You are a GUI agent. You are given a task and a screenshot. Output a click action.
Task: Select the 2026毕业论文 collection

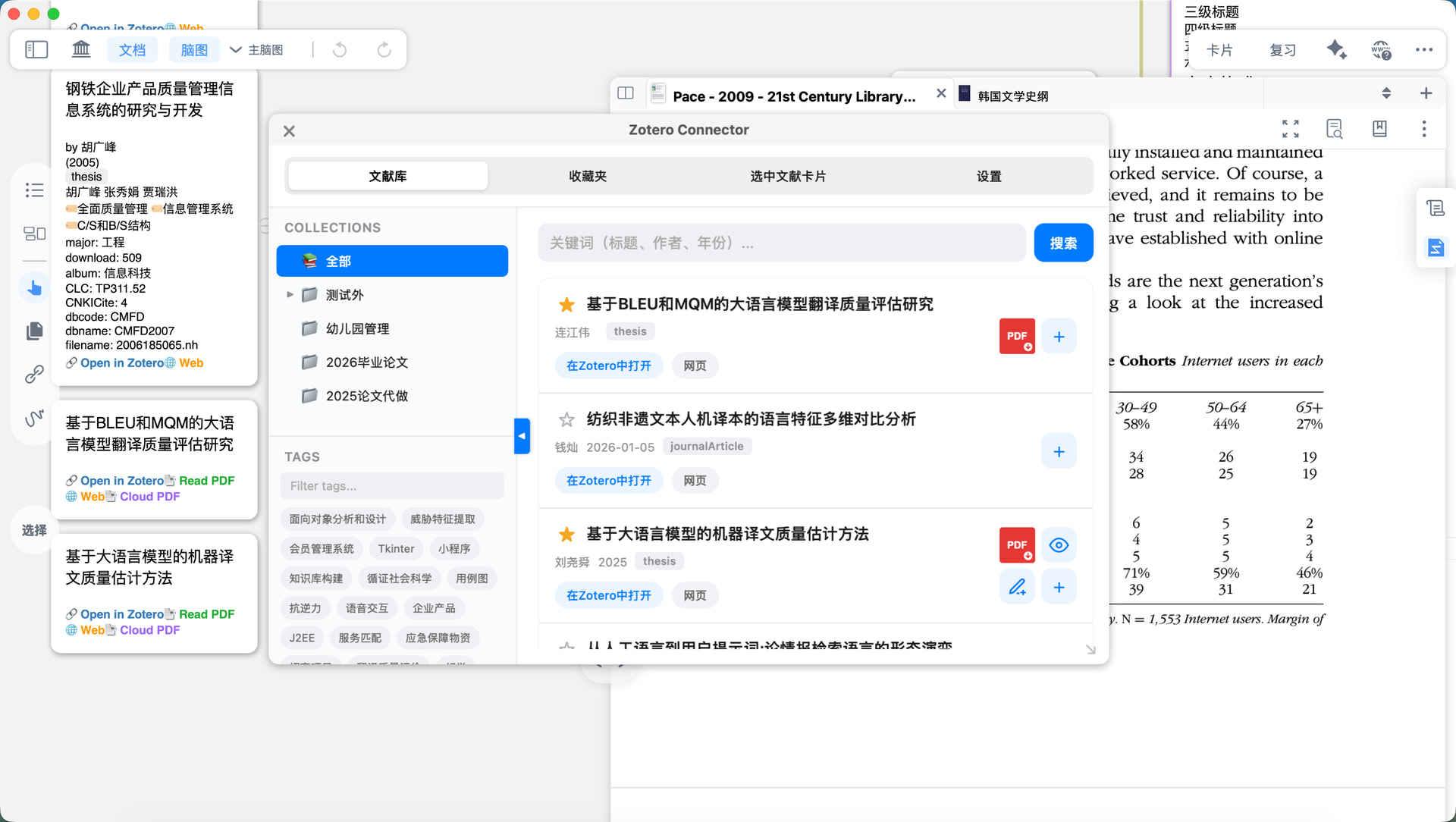click(x=367, y=362)
